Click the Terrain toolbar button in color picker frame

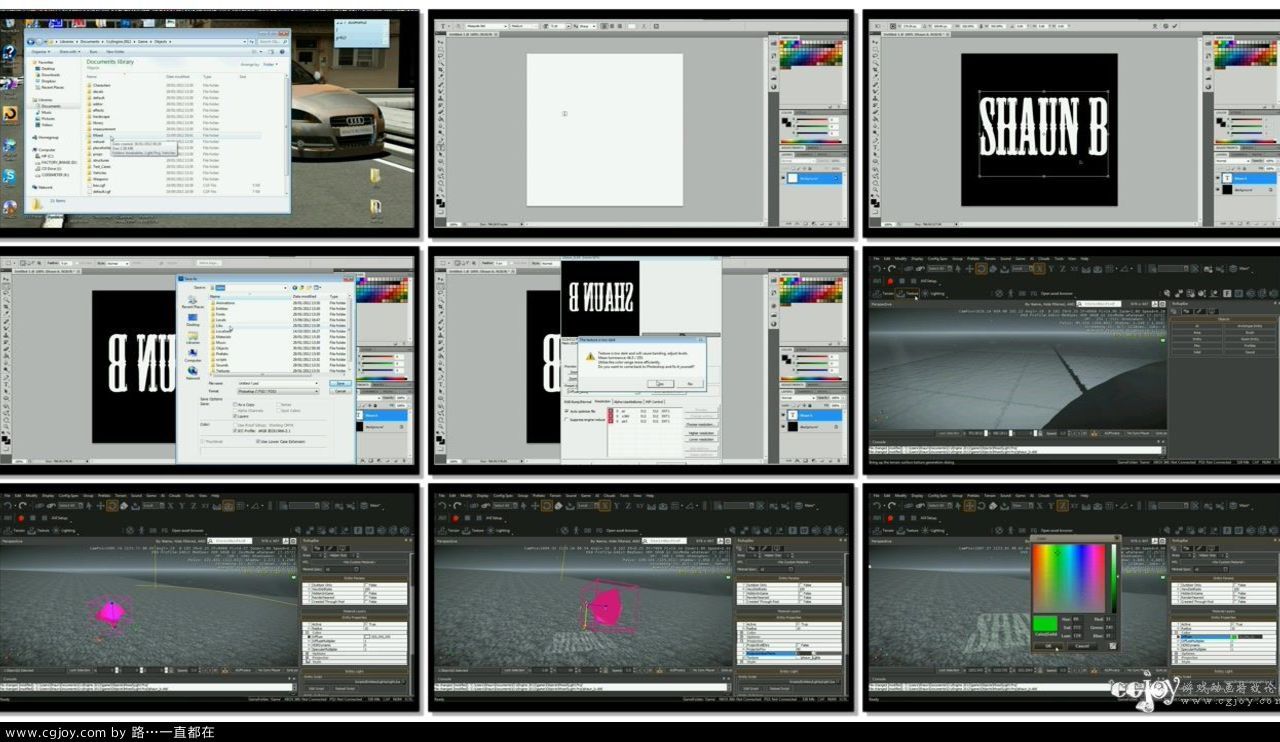pyautogui.click(x=884, y=531)
